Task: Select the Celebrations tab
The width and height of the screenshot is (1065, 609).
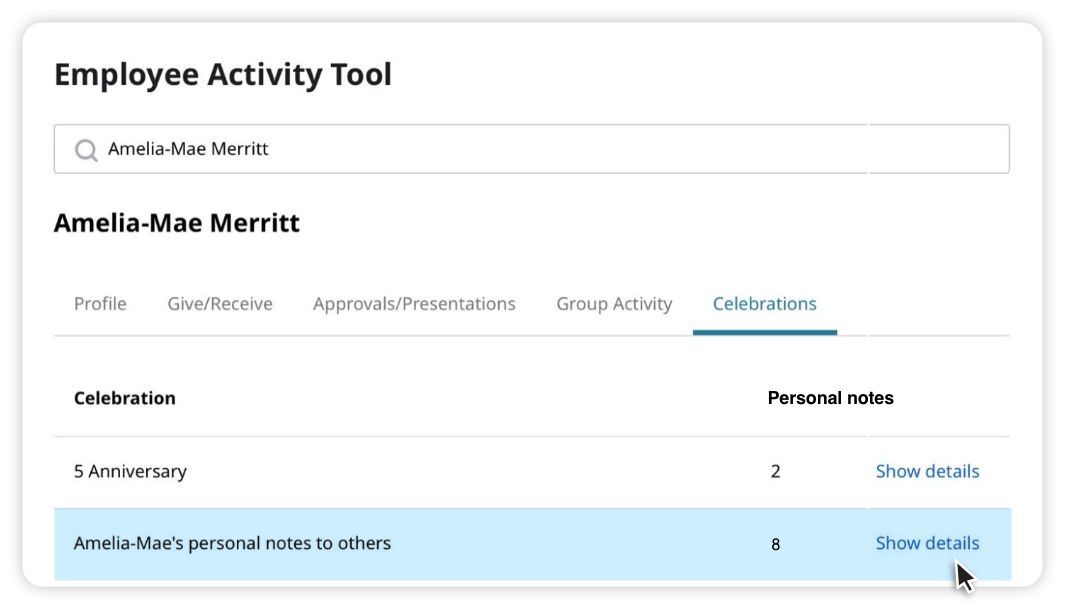Action: (x=764, y=304)
